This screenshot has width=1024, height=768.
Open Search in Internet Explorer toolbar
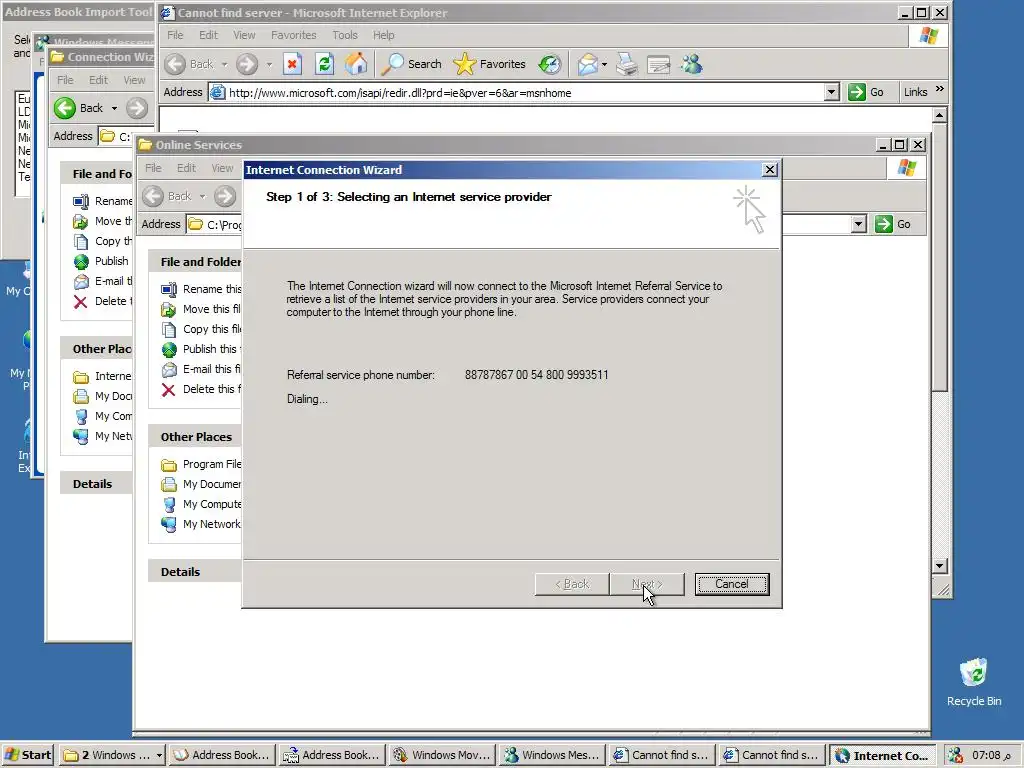coord(411,64)
